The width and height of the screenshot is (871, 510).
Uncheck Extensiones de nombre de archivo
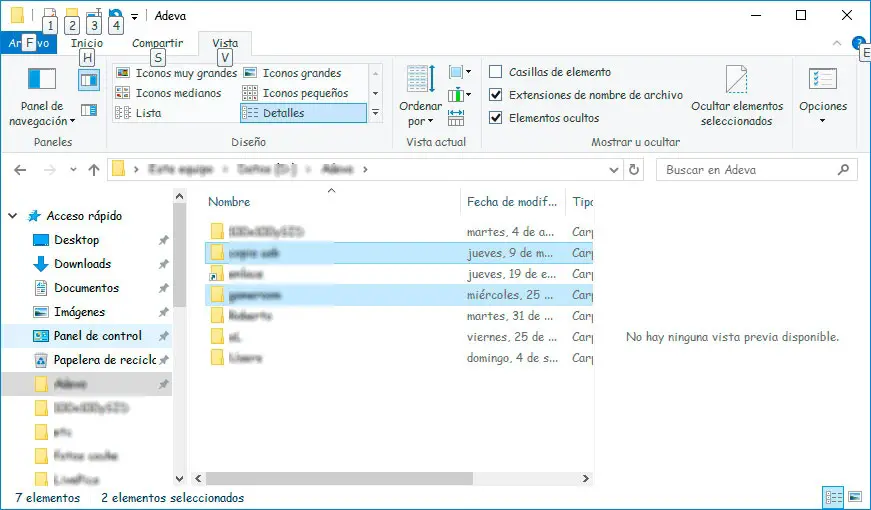pos(495,95)
